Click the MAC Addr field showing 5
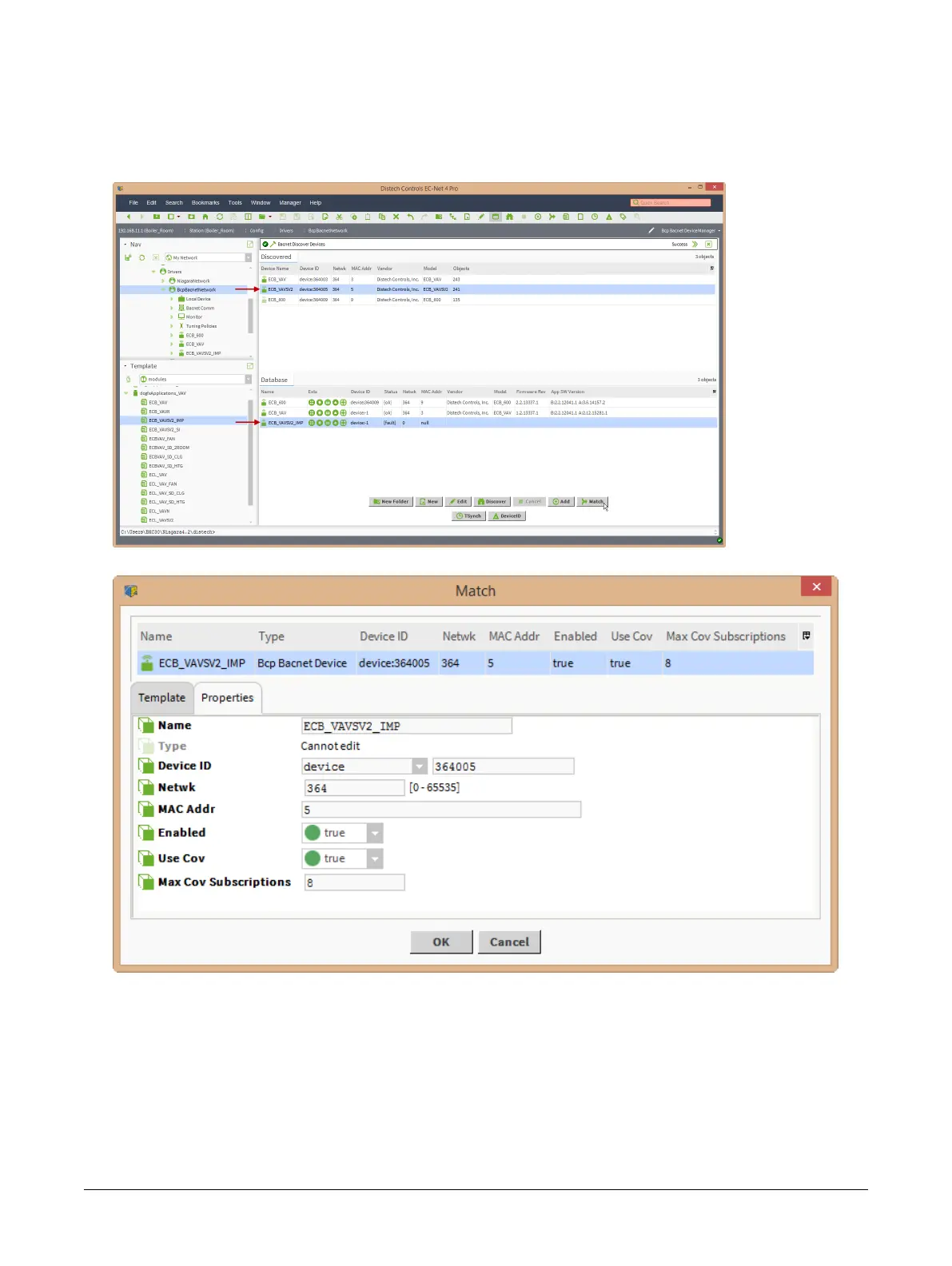 pos(441,810)
